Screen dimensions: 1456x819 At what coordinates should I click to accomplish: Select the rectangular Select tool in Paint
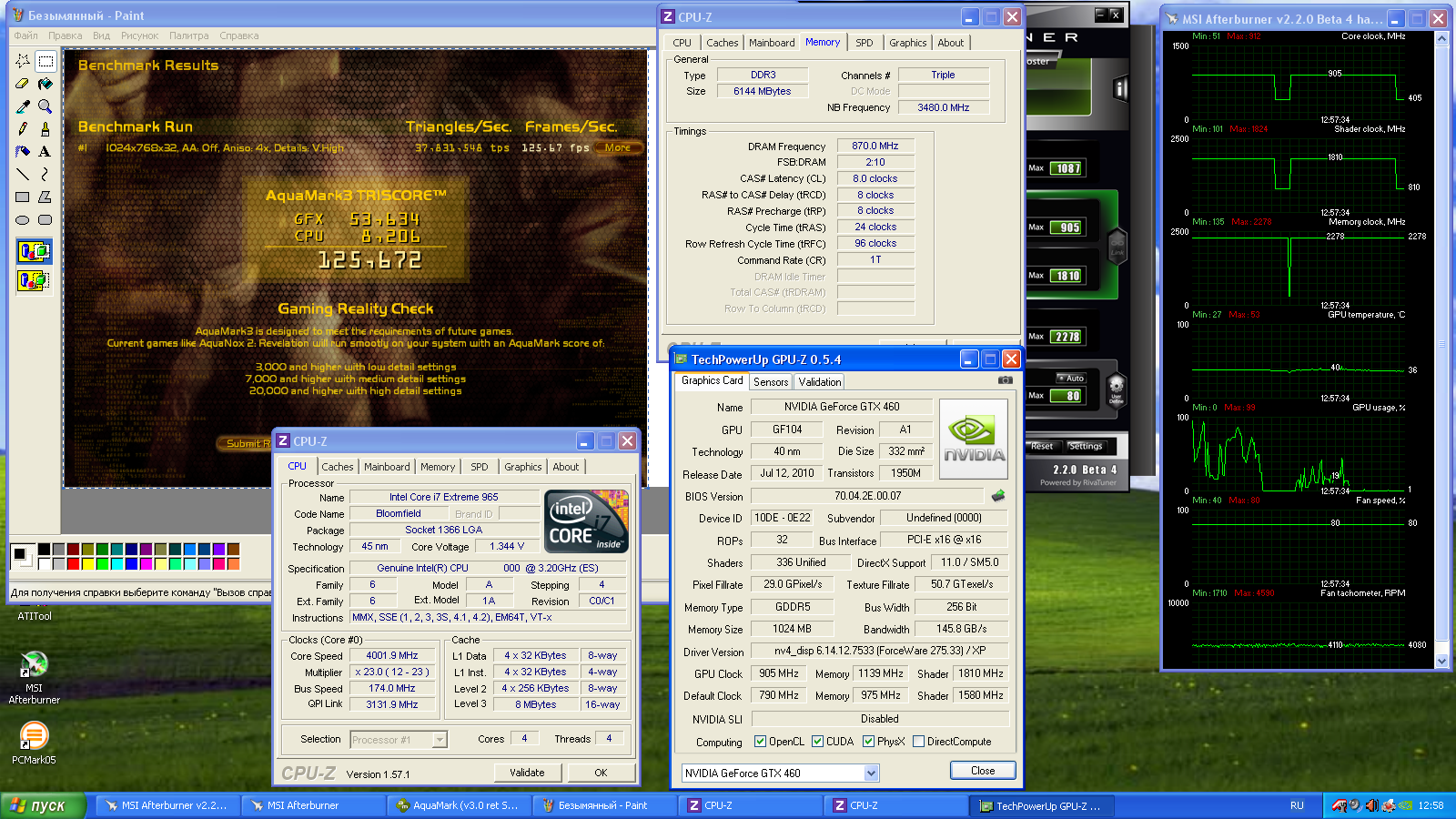click(45, 61)
